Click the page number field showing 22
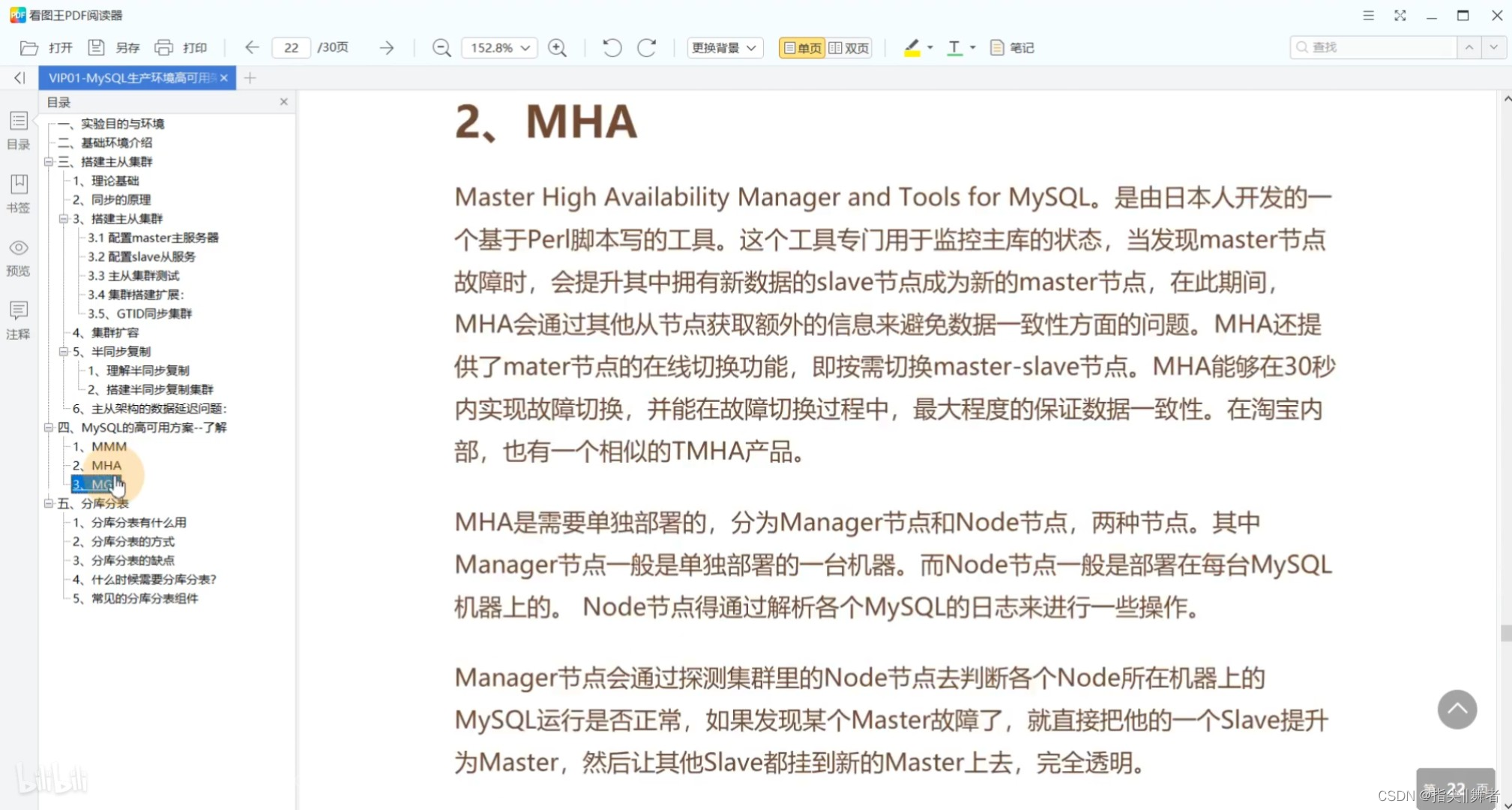1512x810 pixels. point(292,48)
